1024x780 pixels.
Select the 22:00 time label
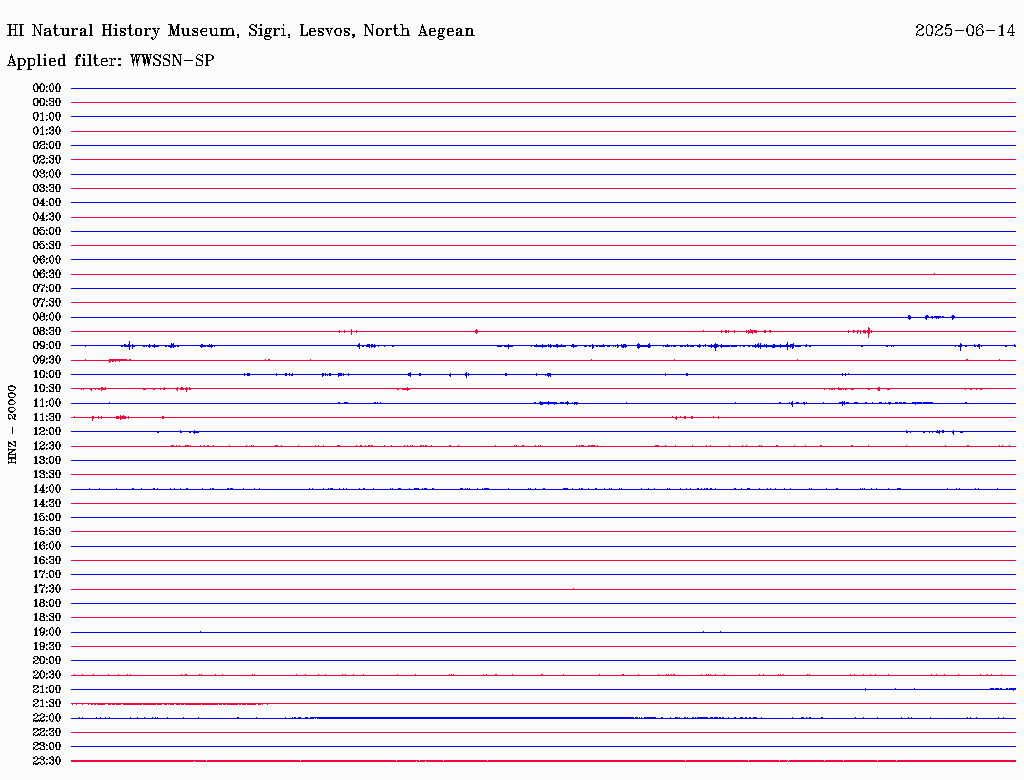[47, 718]
